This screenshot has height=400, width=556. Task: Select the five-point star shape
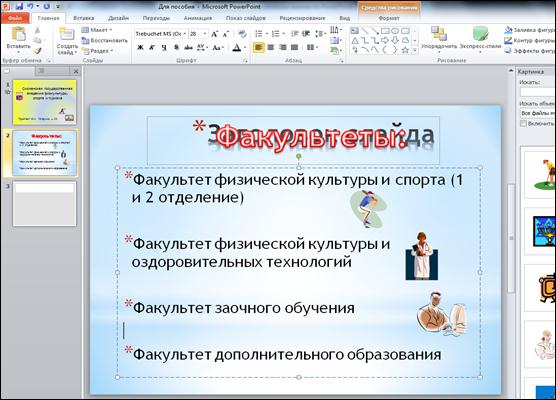coord(405,50)
